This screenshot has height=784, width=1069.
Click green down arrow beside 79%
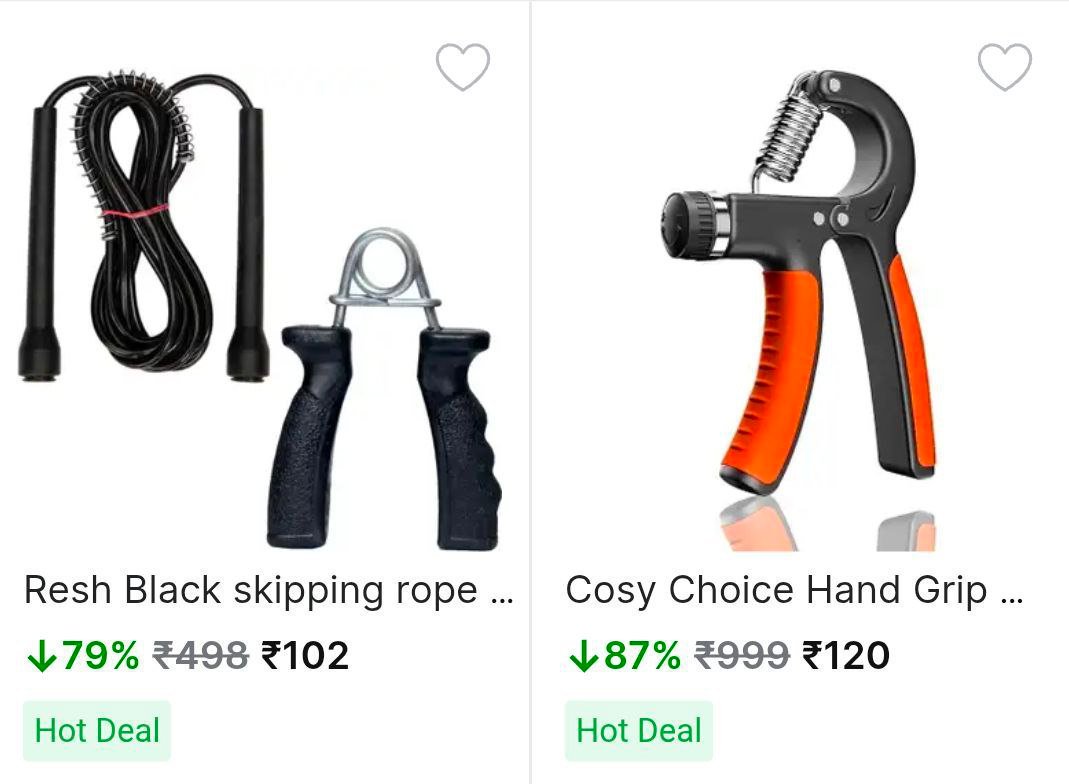click(x=42, y=656)
